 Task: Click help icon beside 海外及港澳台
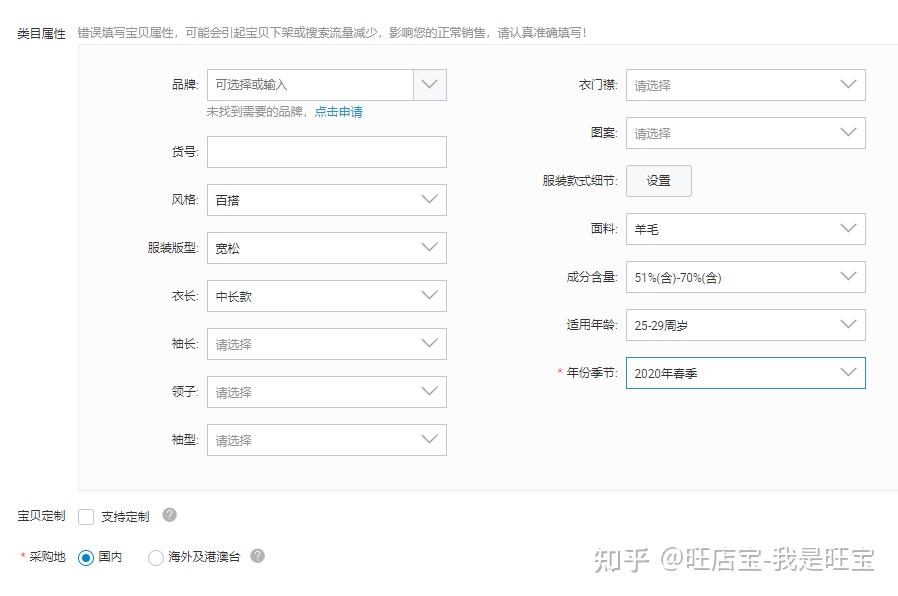258,555
